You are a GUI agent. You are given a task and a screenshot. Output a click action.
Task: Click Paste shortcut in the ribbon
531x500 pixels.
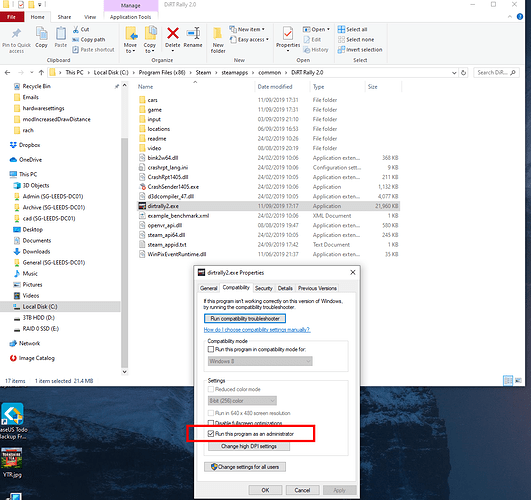(93, 50)
